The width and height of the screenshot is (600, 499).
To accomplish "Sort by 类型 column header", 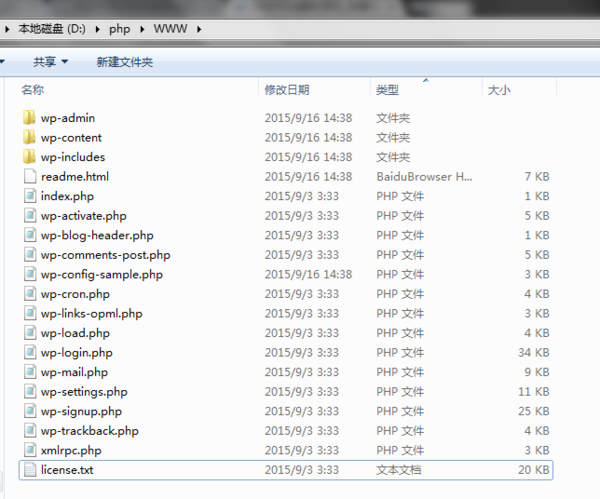I will pos(388,90).
